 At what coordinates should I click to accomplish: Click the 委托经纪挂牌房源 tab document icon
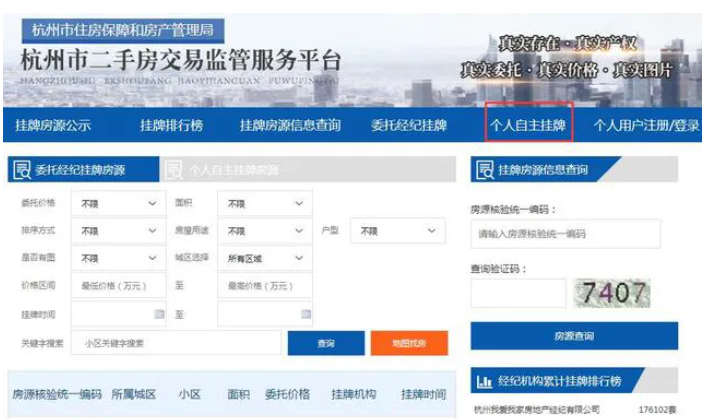pos(22,170)
